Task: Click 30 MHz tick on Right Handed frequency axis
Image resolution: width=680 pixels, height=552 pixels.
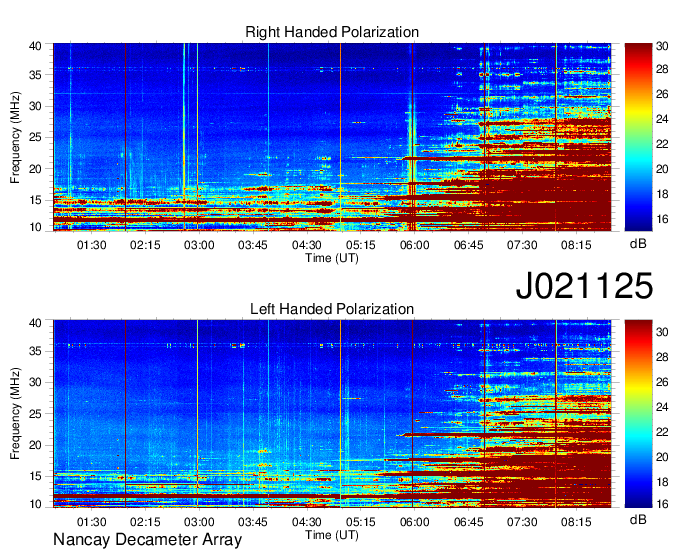Action: 35,106
